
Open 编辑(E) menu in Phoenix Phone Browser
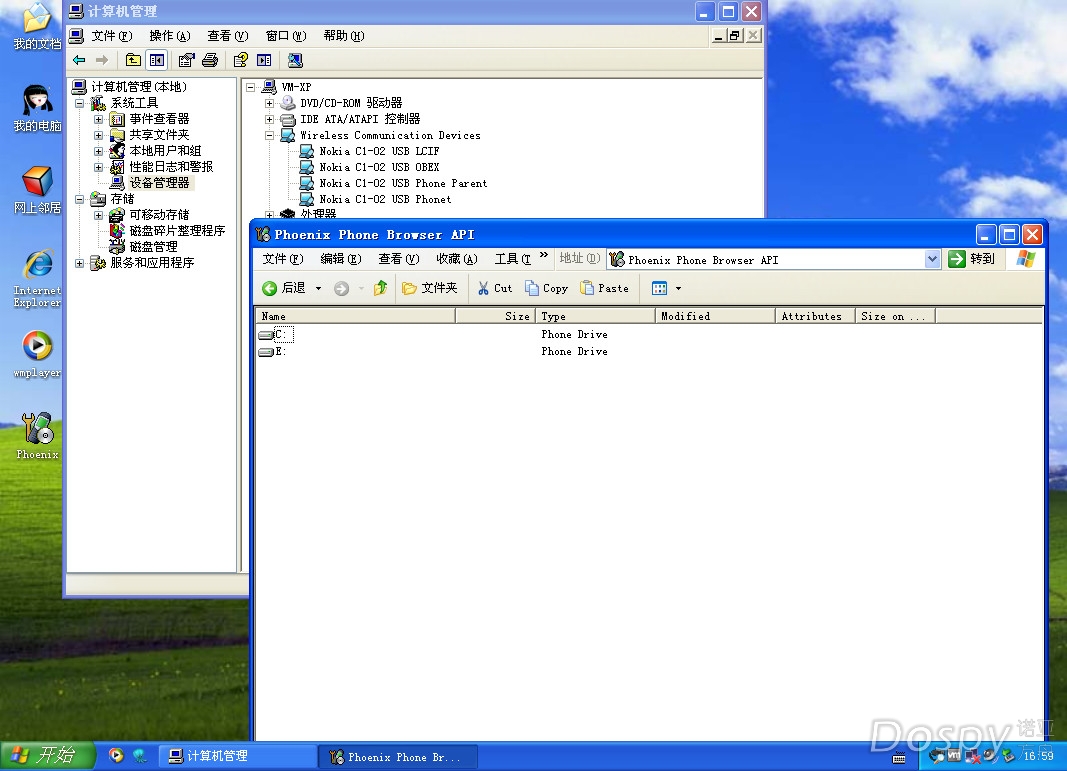[341, 259]
